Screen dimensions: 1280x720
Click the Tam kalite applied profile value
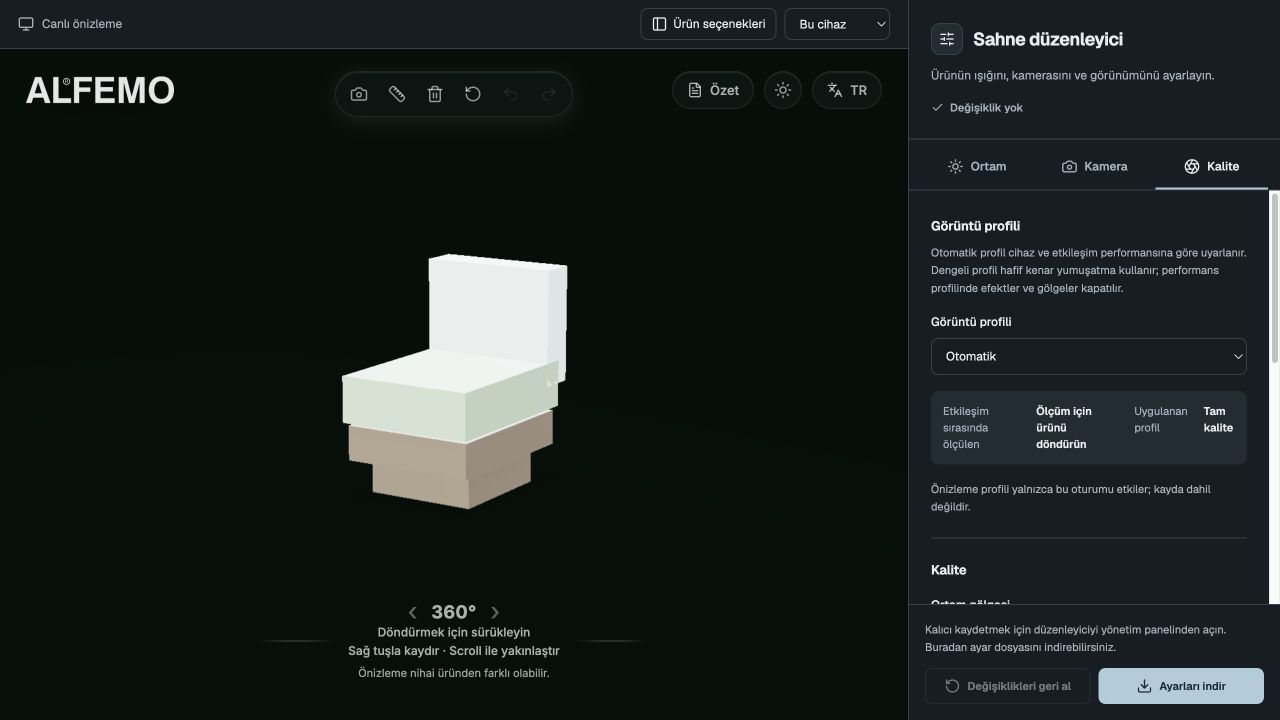pyautogui.click(x=1218, y=419)
